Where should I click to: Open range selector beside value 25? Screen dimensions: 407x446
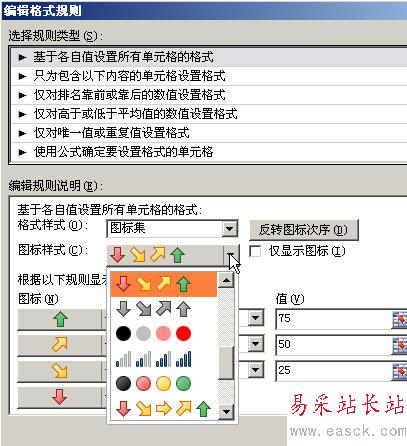pyautogui.click(x=400, y=371)
